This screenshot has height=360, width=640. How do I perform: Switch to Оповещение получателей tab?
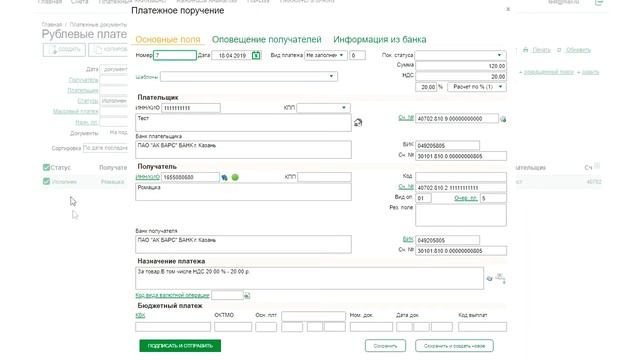point(267,40)
